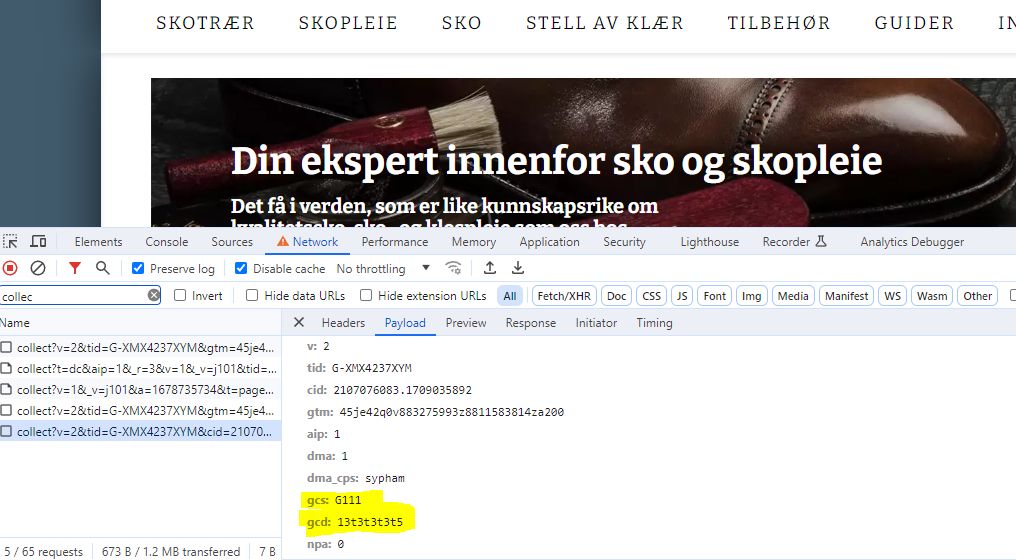Open STELL AV KLÆR website menu
Image resolution: width=1016 pixels, height=560 pixels.
point(605,23)
